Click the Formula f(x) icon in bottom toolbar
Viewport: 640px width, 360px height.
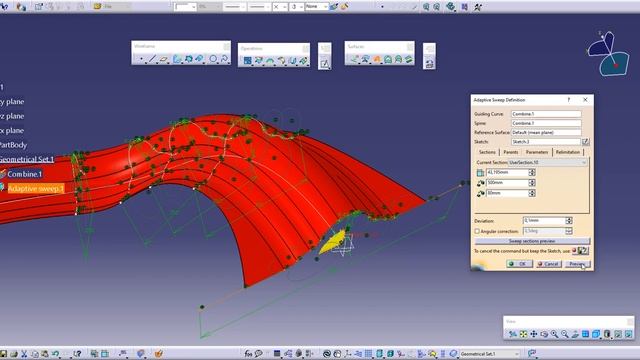(248, 354)
